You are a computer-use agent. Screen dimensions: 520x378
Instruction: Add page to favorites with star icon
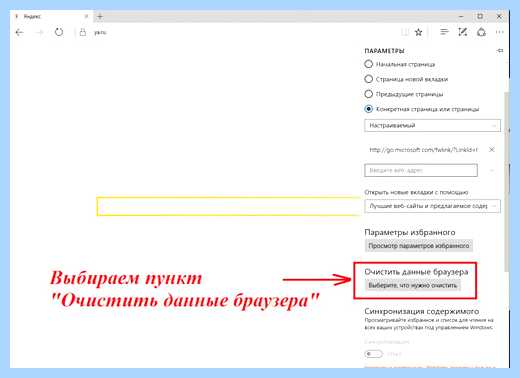pyautogui.click(x=419, y=32)
